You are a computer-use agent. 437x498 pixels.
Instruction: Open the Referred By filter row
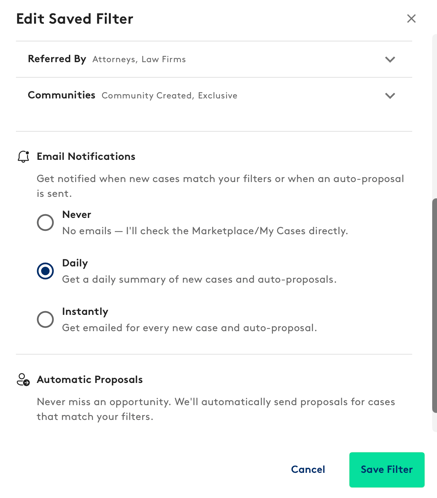tap(214, 59)
